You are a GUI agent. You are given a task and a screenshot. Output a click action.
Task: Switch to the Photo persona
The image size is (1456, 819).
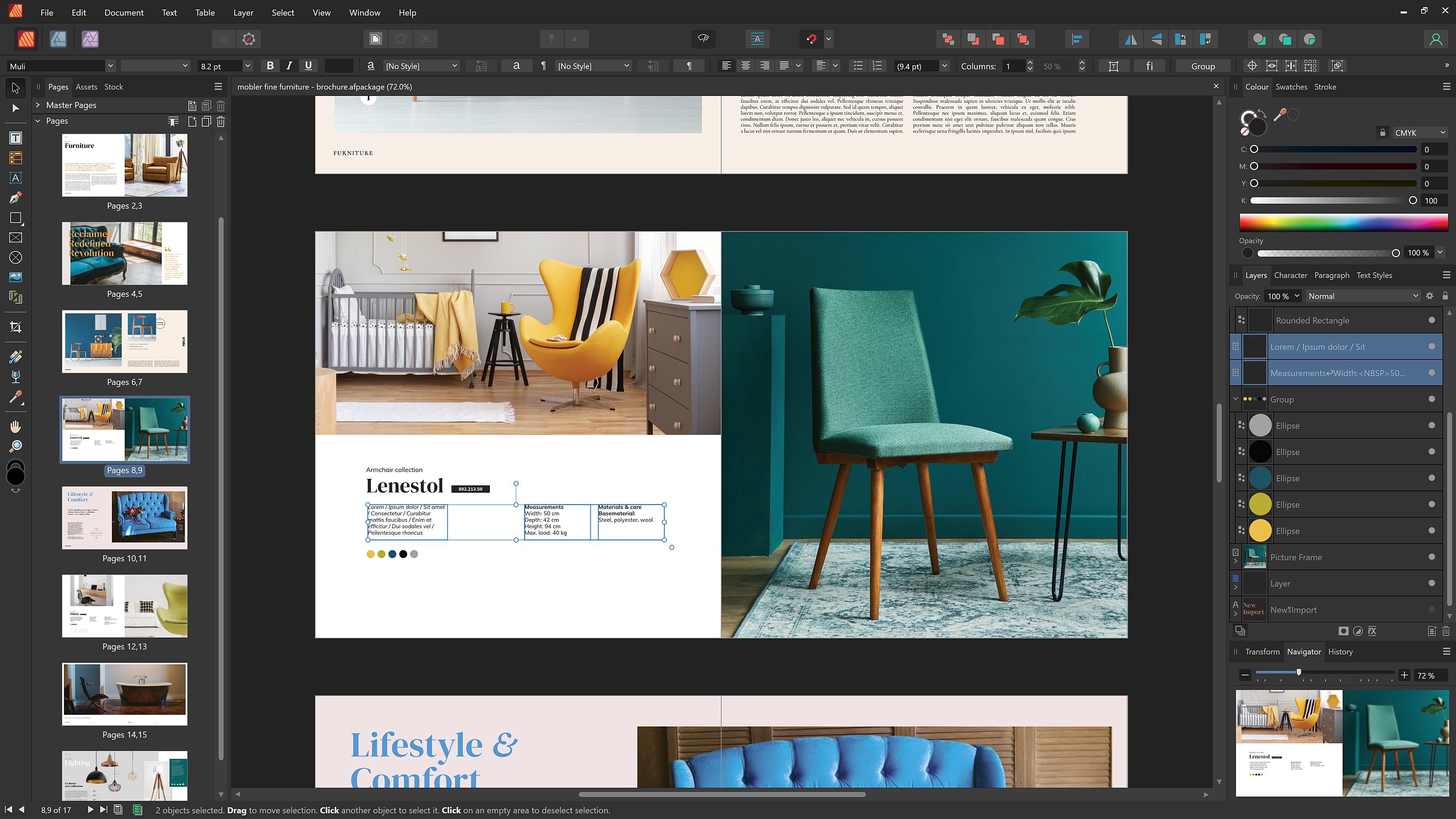pyautogui.click(x=90, y=39)
